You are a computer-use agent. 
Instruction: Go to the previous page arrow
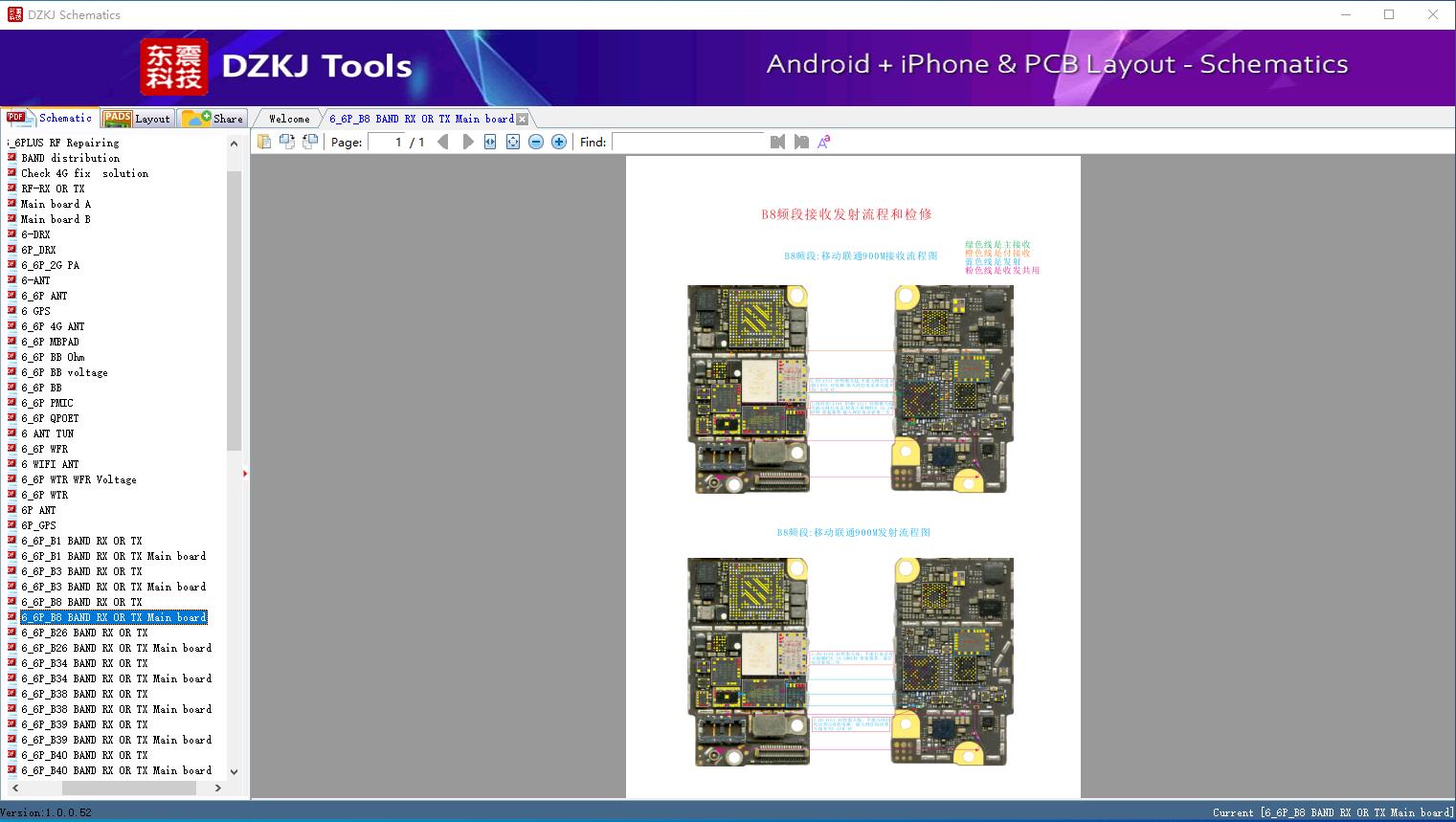point(443,142)
